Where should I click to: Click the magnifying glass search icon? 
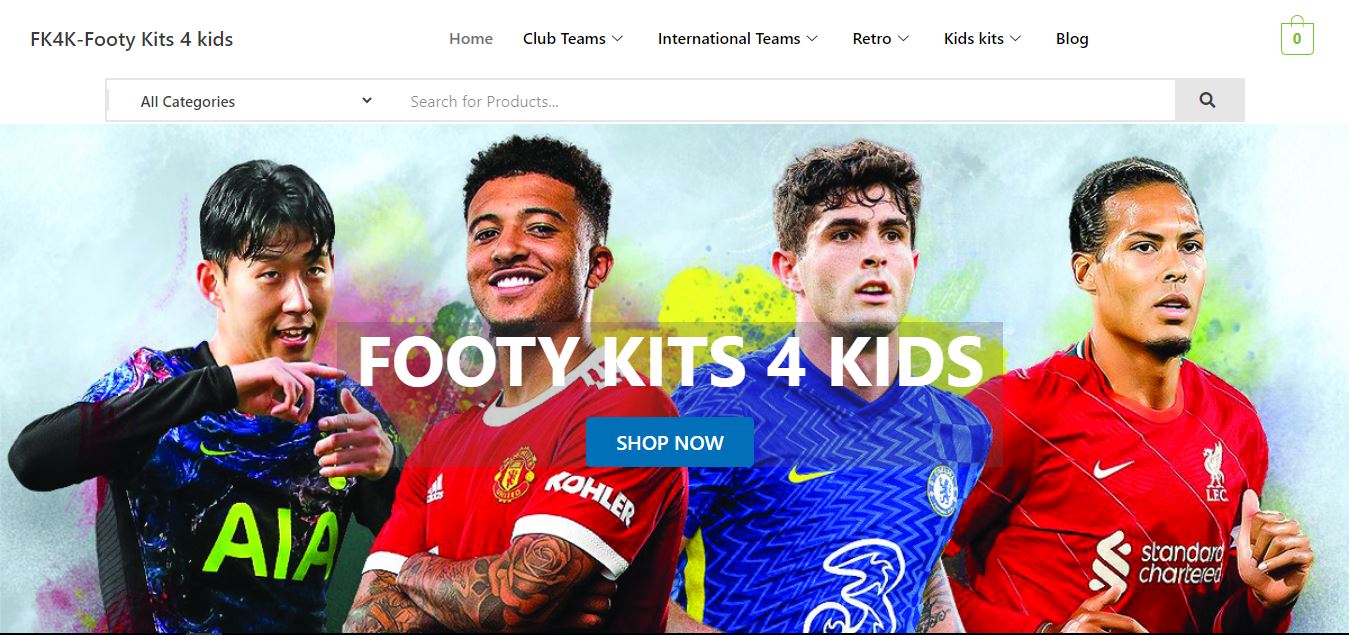[1207, 100]
